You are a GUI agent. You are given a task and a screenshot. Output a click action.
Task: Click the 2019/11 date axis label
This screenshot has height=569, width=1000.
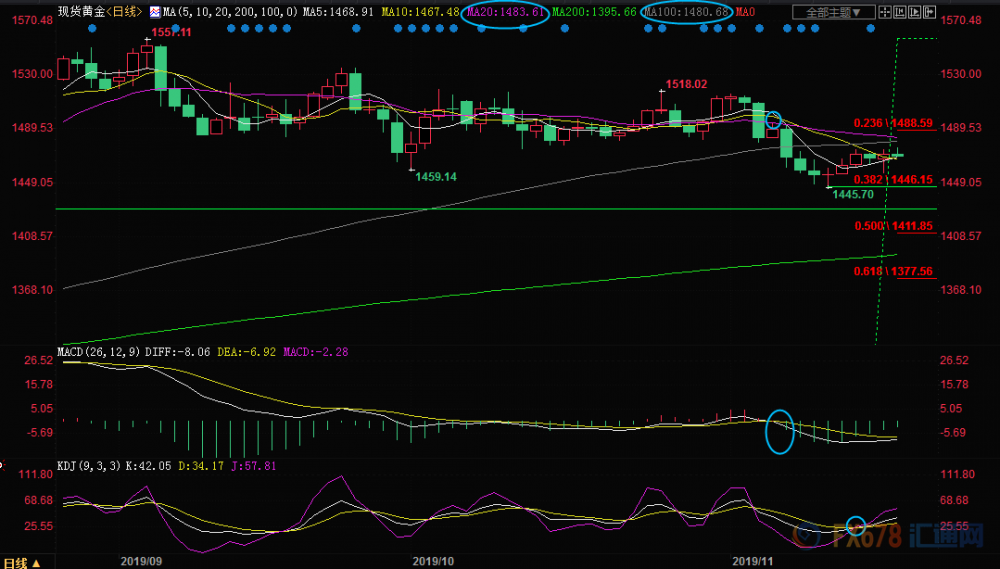point(753,561)
